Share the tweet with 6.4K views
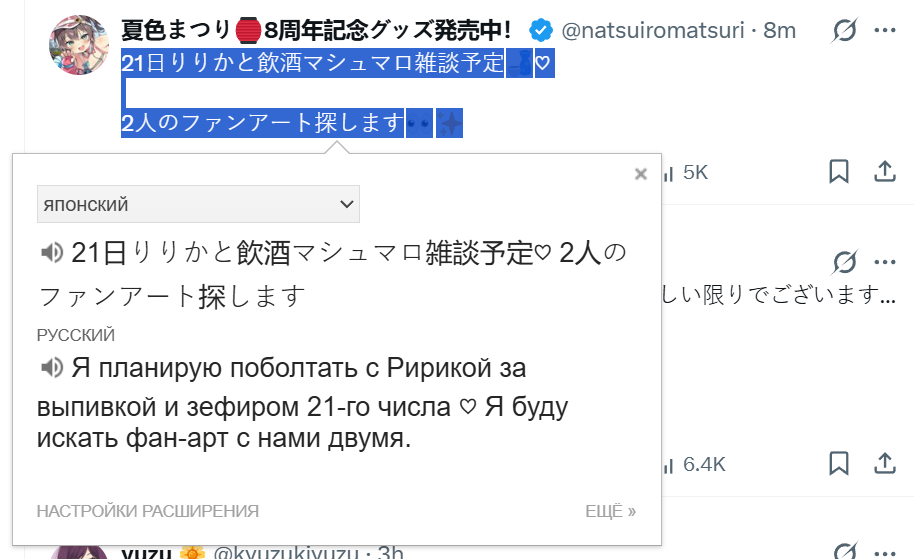This screenshot has height=559, width=914. click(x=884, y=463)
